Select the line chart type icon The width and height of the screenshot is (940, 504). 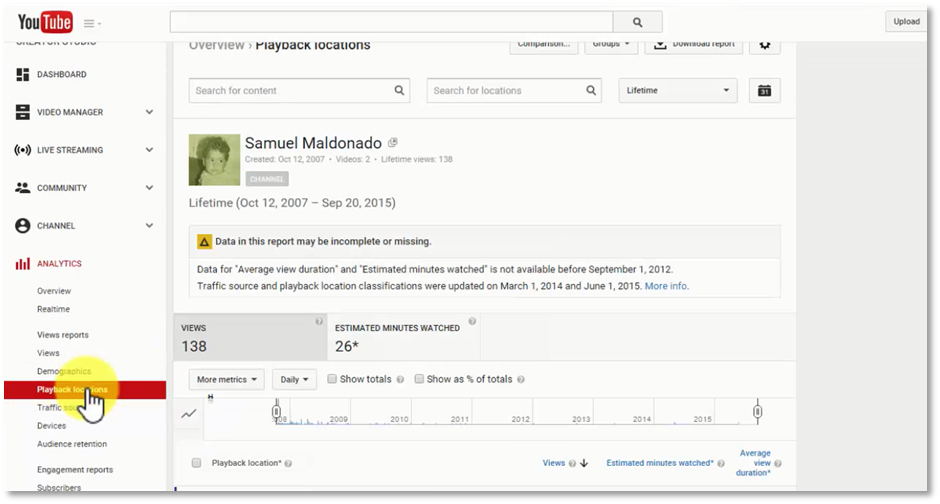coord(189,414)
